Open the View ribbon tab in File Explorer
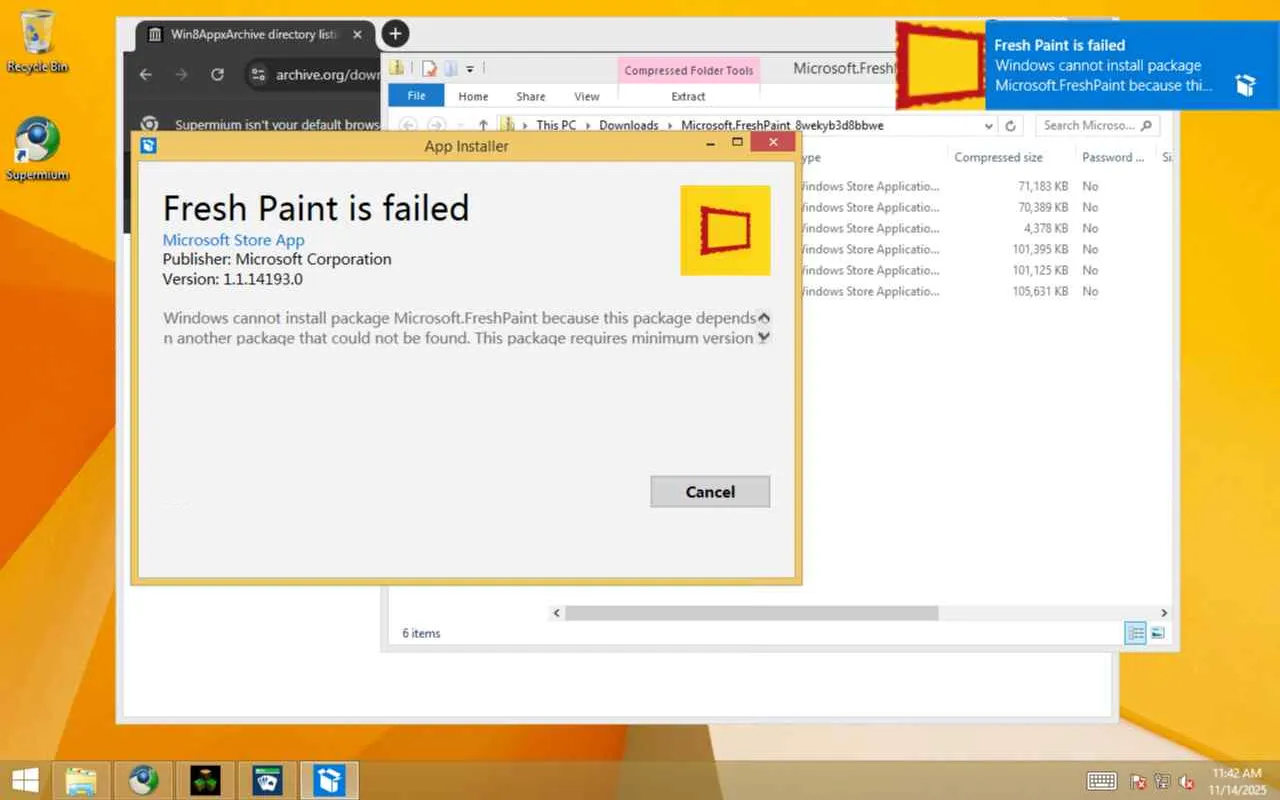The image size is (1280, 800). coord(587,96)
